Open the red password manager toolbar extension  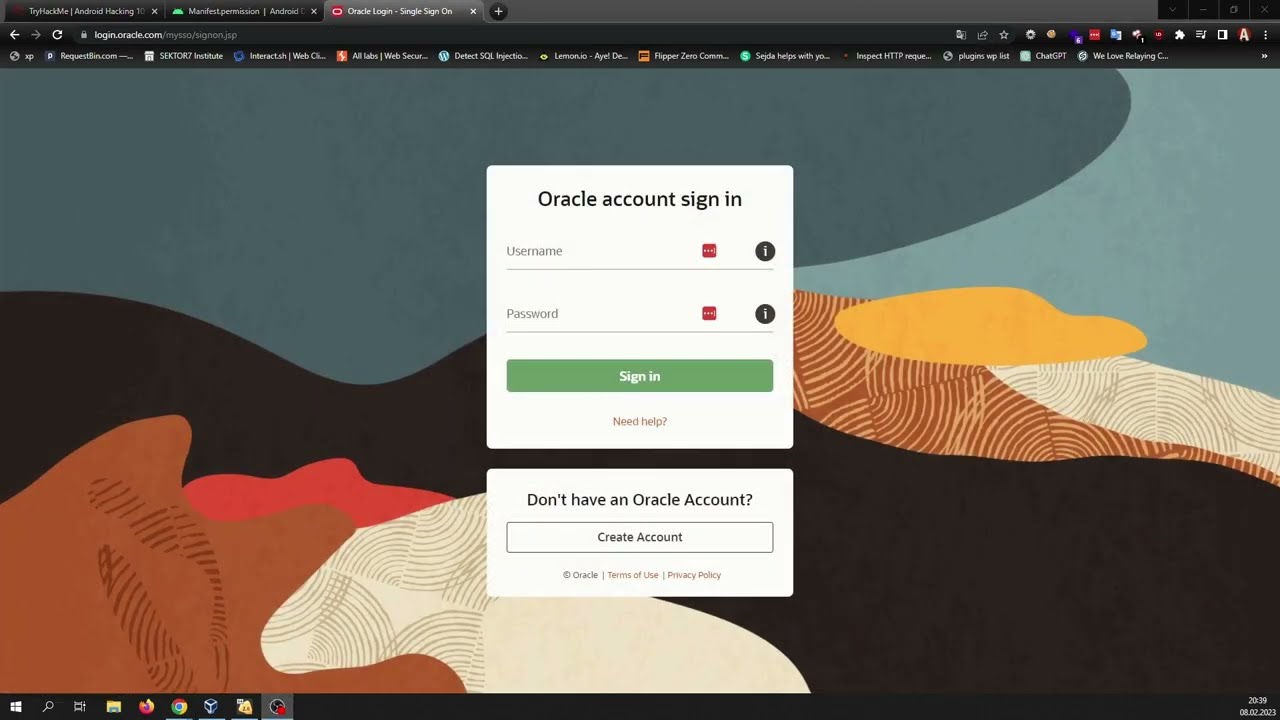click(1095, 34)
